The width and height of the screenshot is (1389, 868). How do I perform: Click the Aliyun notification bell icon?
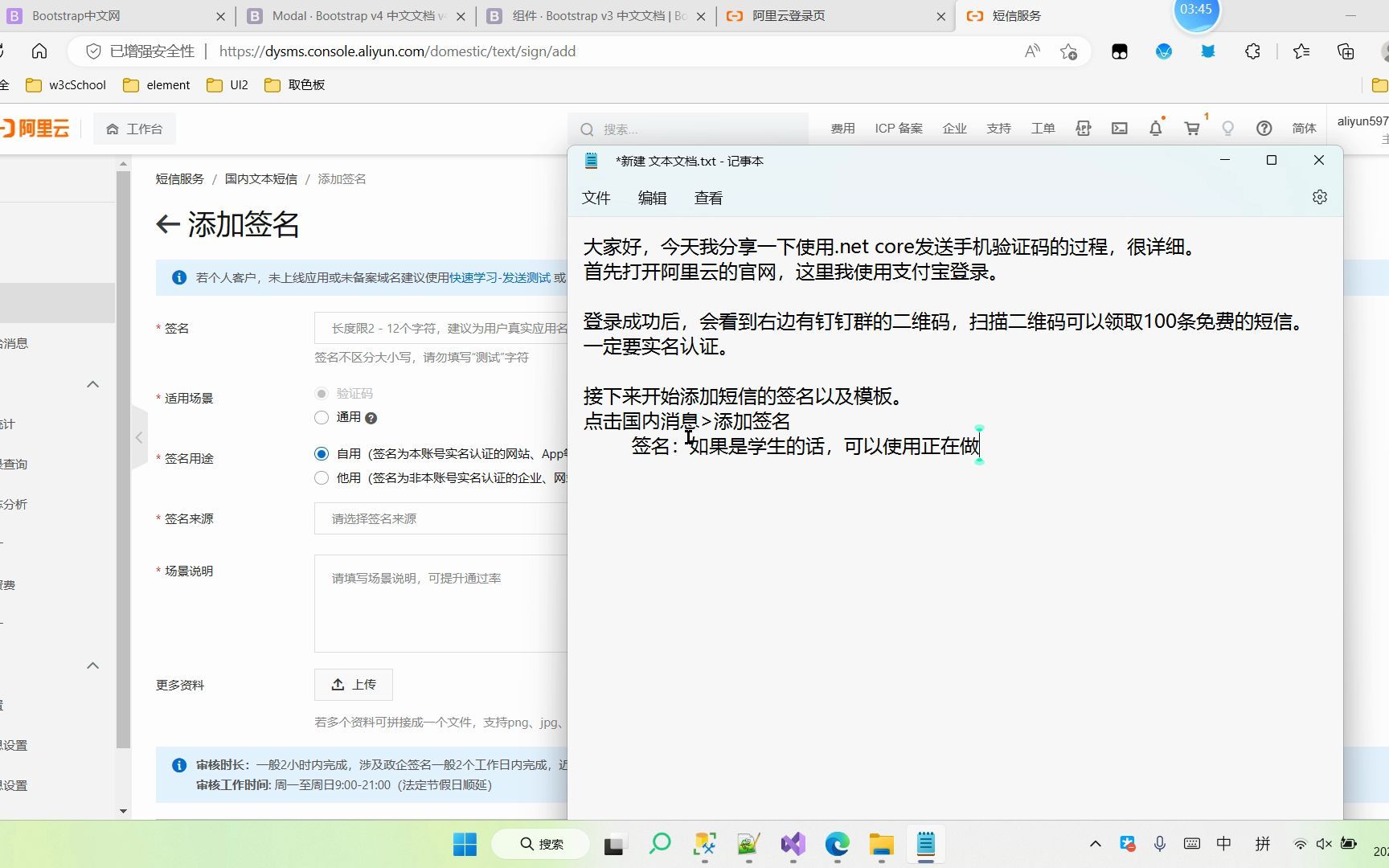click(x=1155, y=128)
